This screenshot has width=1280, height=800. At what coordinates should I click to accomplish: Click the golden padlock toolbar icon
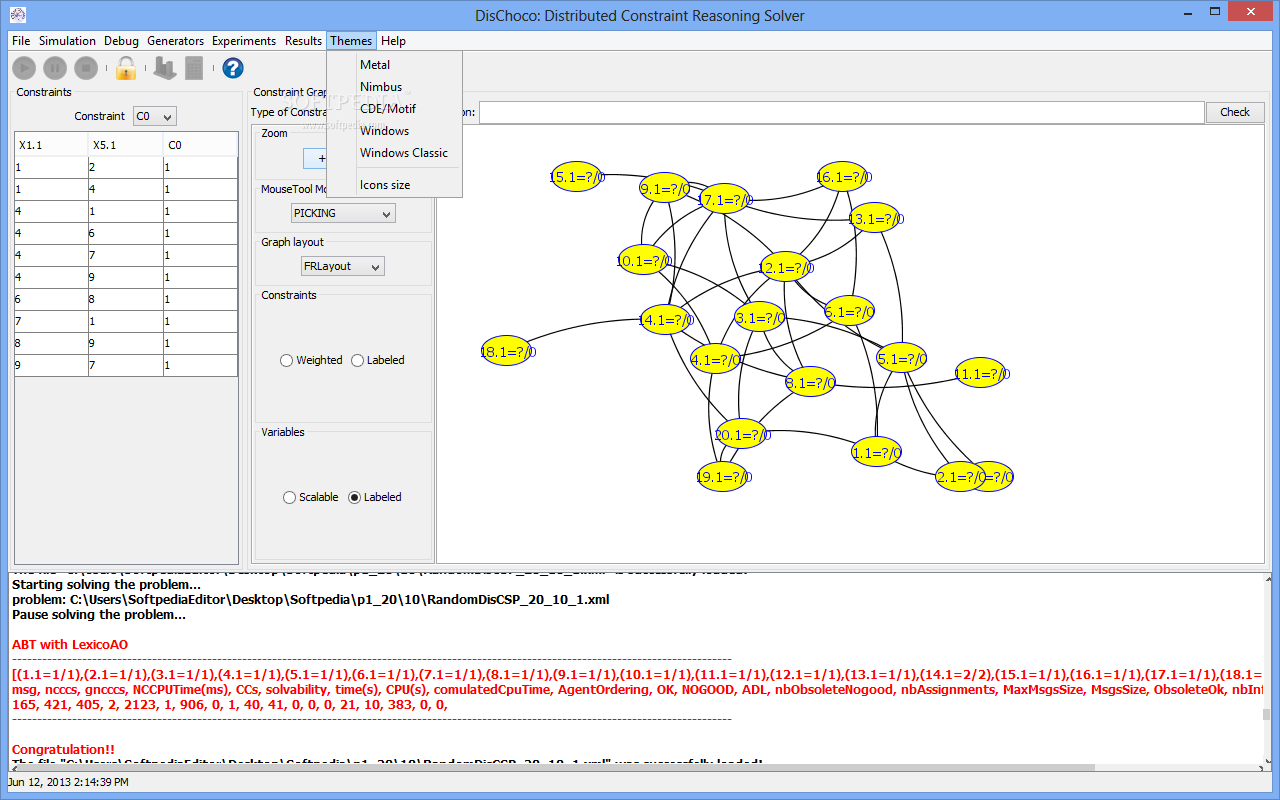tap(125, 68)
